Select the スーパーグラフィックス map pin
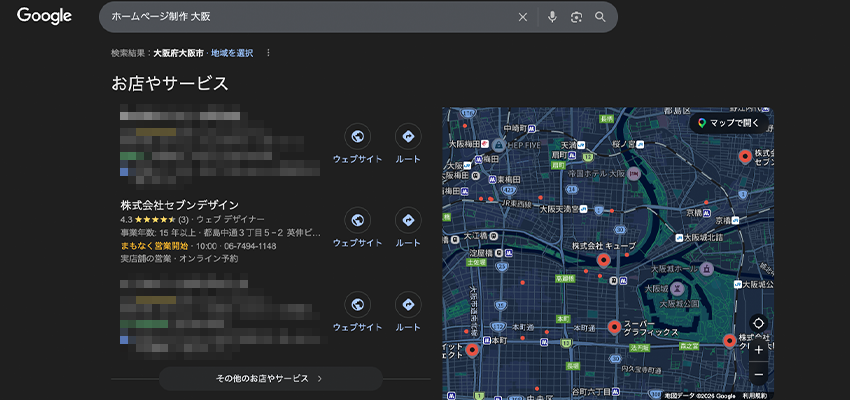This screenshot has width=850, height=400. 614,327
